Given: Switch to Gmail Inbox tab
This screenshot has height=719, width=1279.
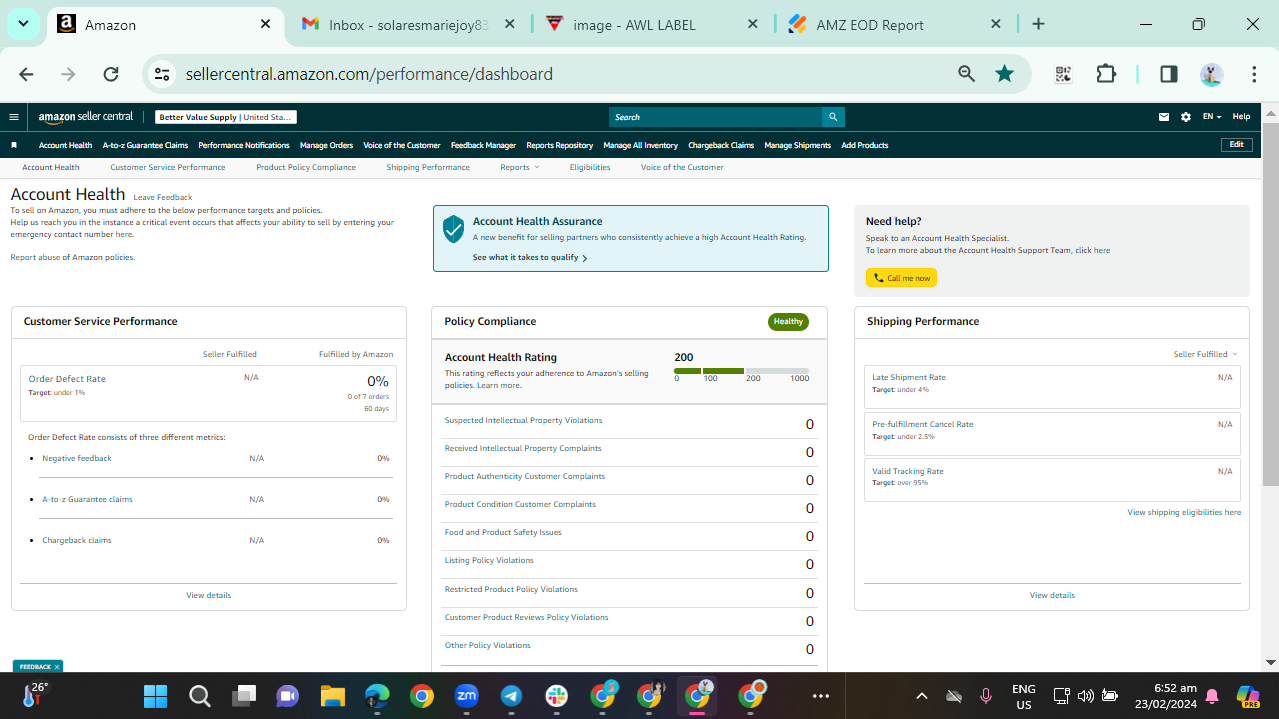Looking at the screenshot, I should click(x=408, y=25).
